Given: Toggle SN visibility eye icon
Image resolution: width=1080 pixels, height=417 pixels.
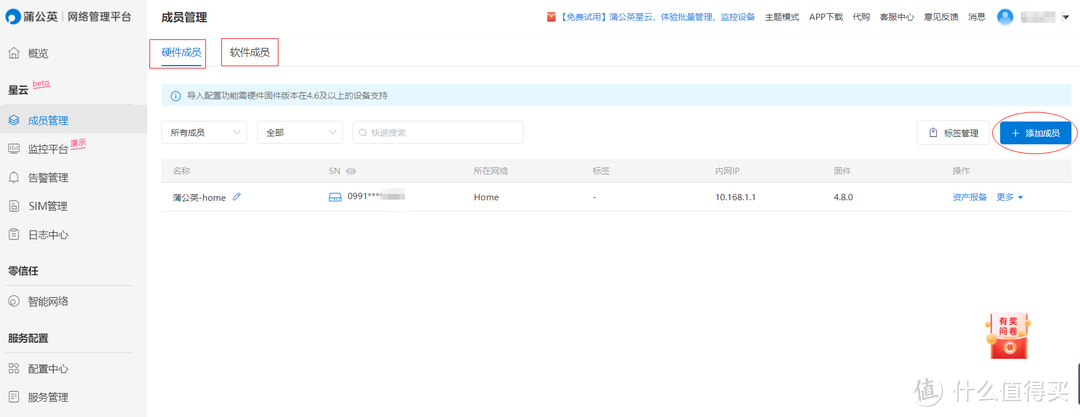Looking at the screenshot, I should pyautogui.click(x=351, y=170).
